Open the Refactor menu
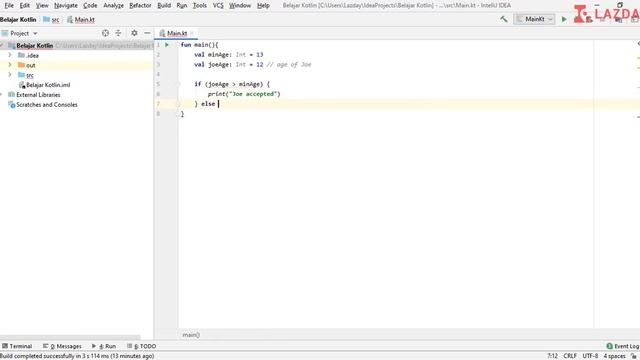Image resolution: width=640 pixels, height=360 pixels. click(x=140, y=6)
